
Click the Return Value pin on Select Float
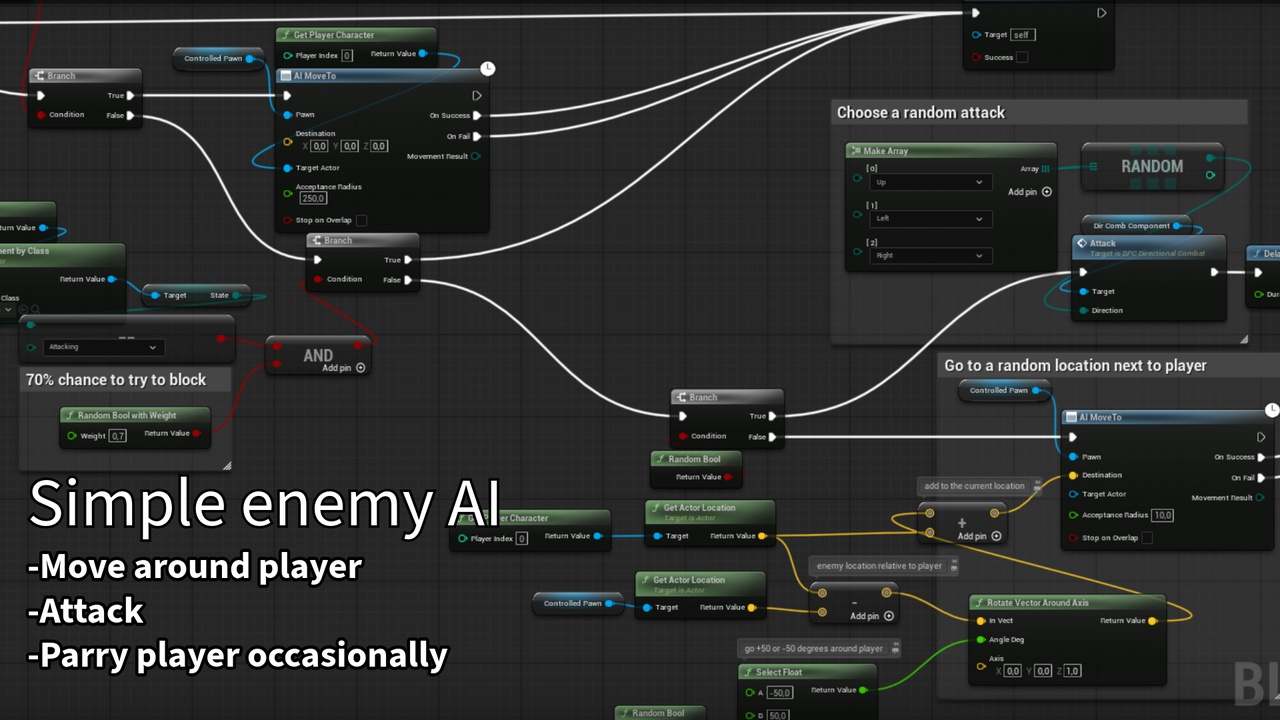point(864,690)
